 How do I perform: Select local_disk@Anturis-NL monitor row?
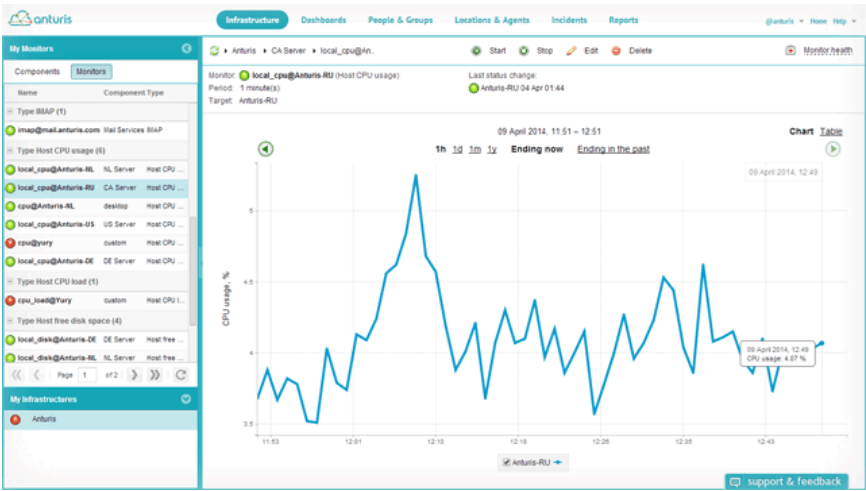tap(96, 357)
